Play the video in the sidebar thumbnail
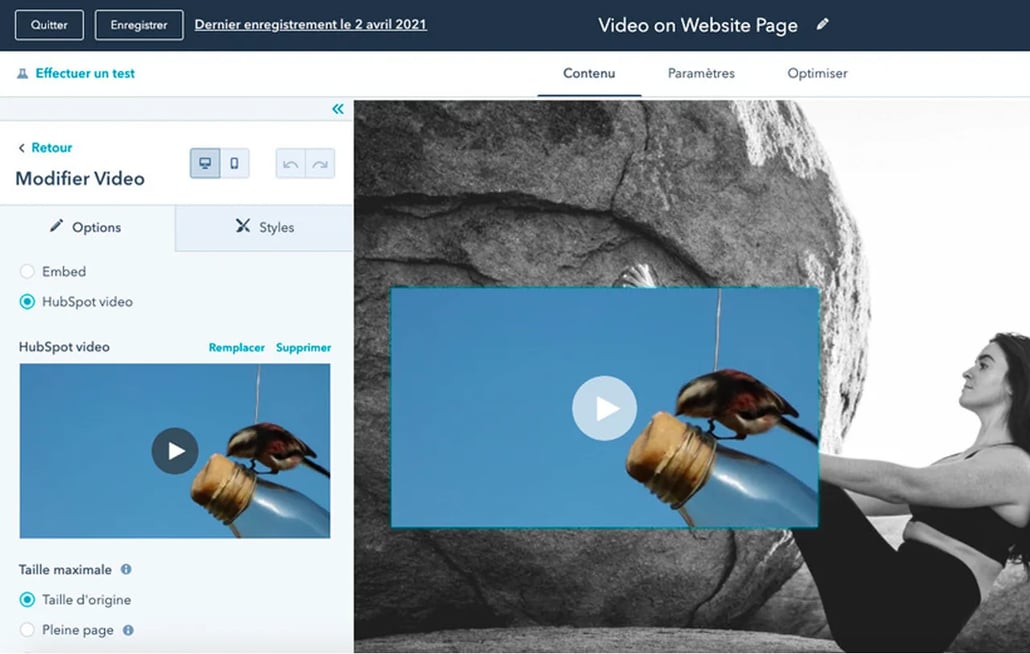The image size is (1030, 654). tap(175, 451)
